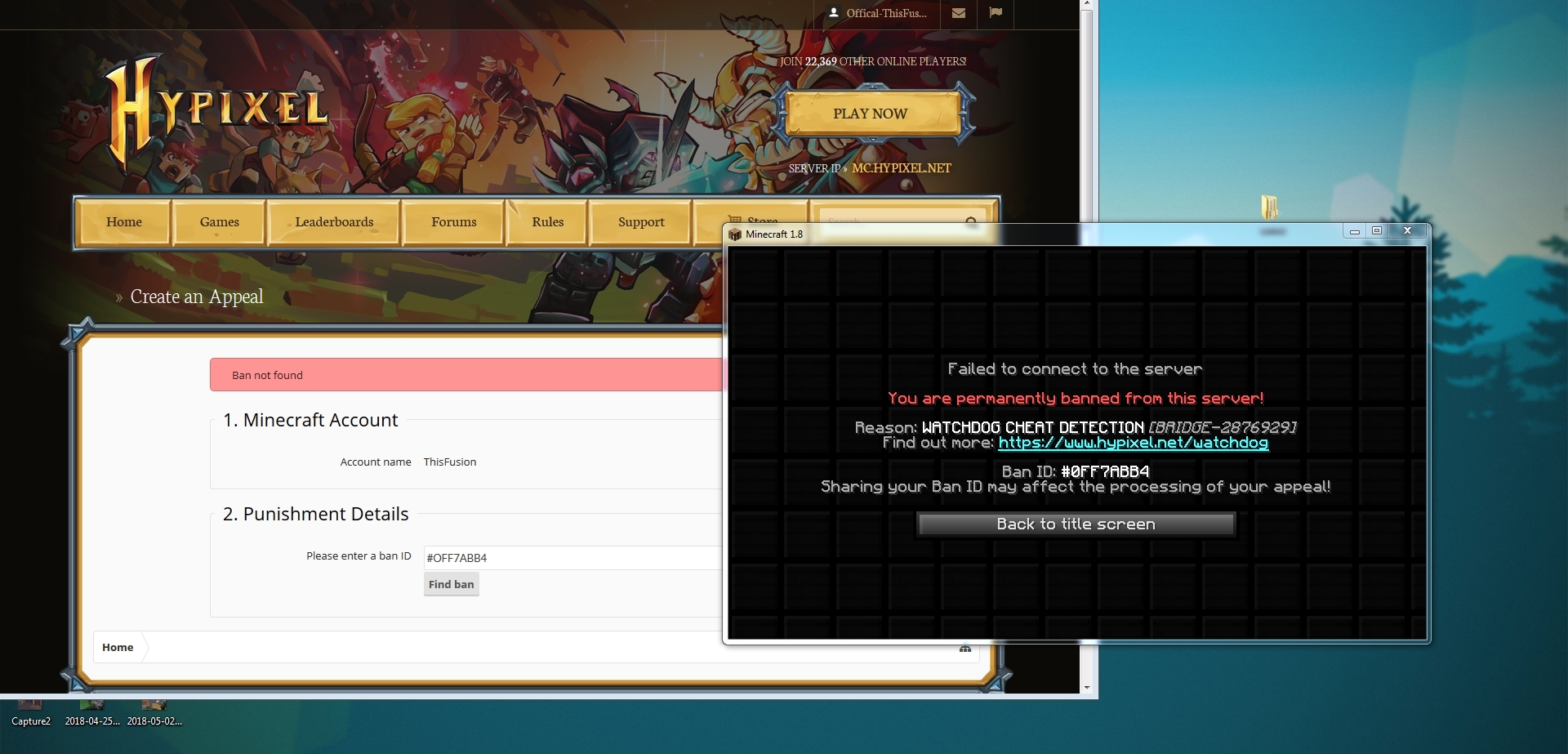Click the browser scrollbar down arrow

(x=1087, y=687)
